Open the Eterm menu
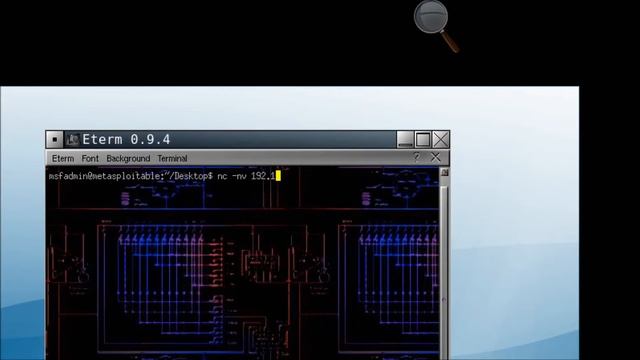The image size is (640, 360). pos(63,158)
